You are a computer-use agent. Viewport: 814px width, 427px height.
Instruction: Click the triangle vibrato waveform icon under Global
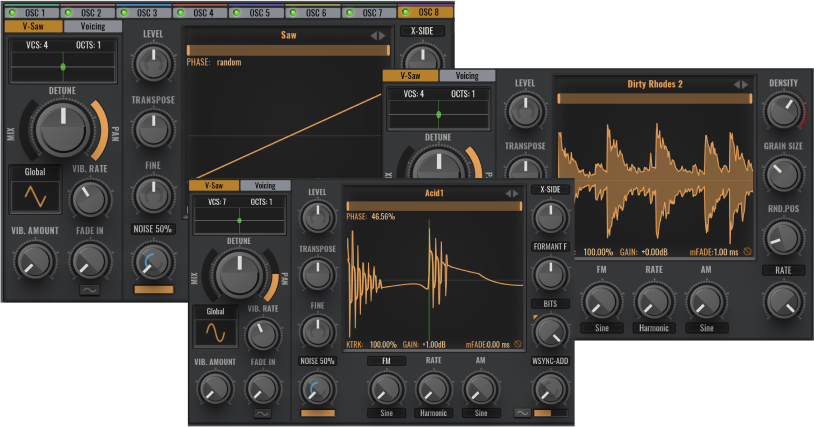[35, 196]
